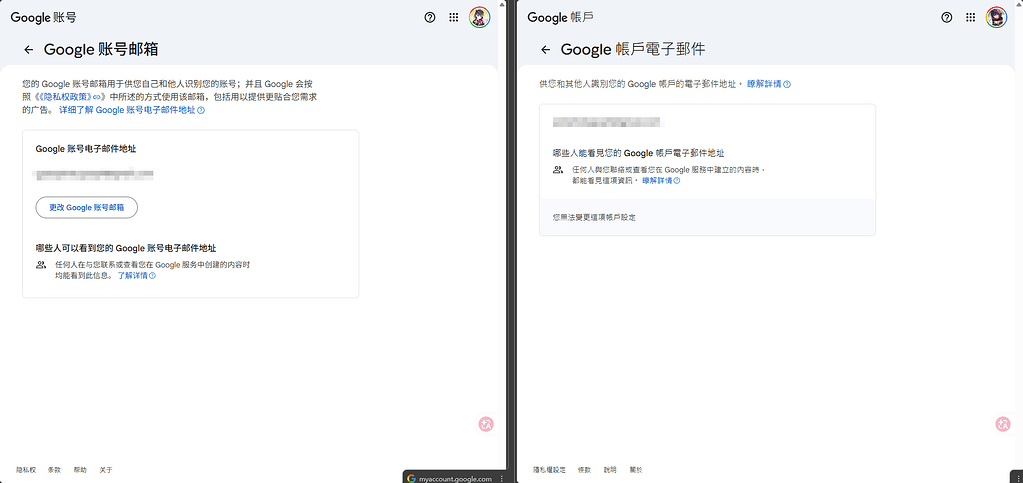Open the help icon in the right window

[x=947, y=18]
